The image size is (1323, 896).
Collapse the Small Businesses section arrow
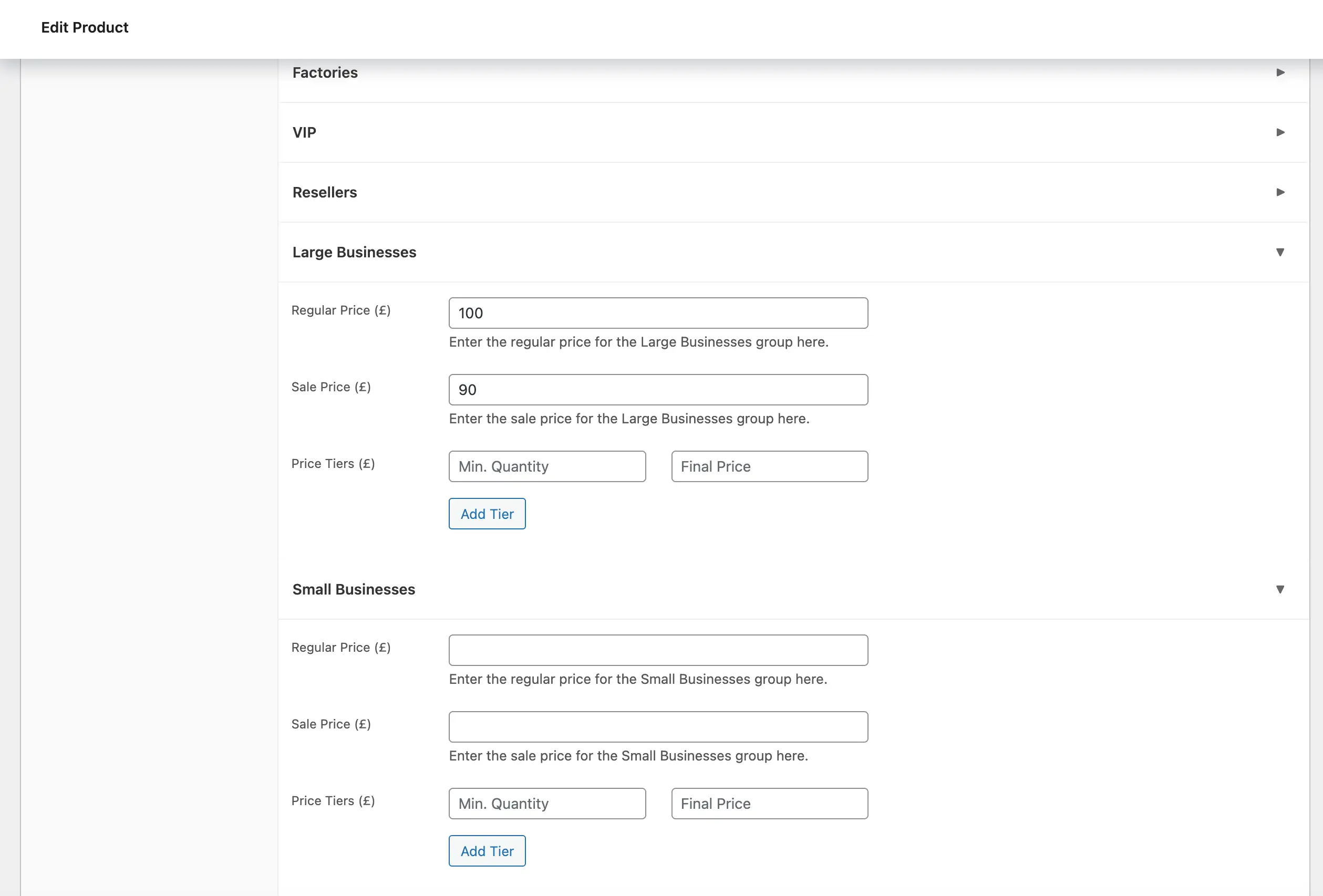[x=1280, y=589]
